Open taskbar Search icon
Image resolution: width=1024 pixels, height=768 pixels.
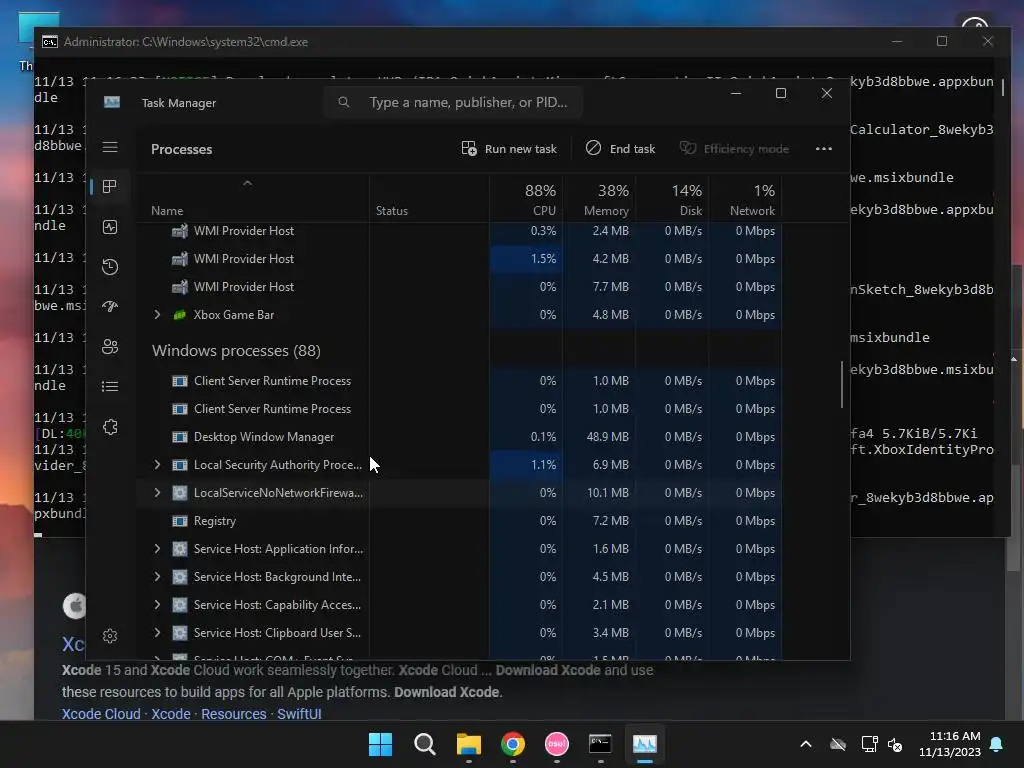424,744
